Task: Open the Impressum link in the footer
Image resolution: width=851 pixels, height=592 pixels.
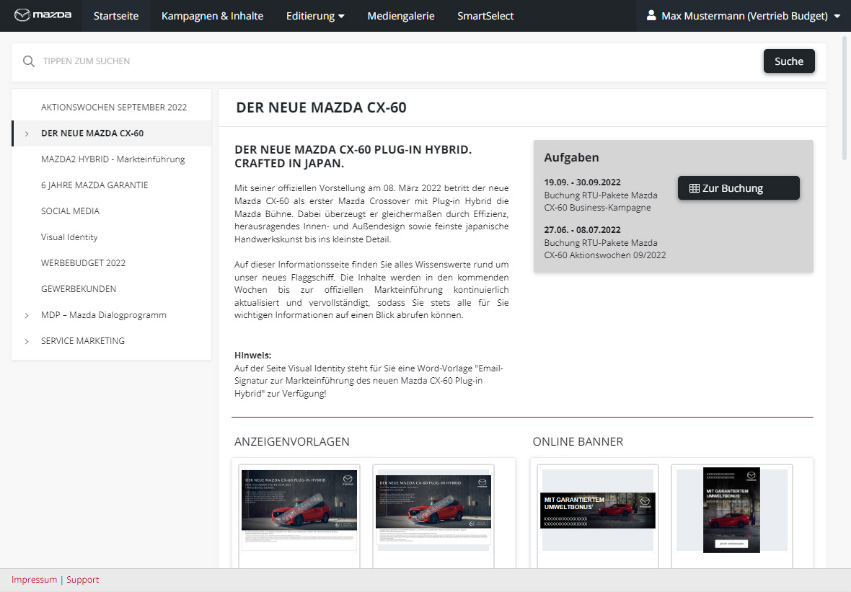Action: pos(33,579)
